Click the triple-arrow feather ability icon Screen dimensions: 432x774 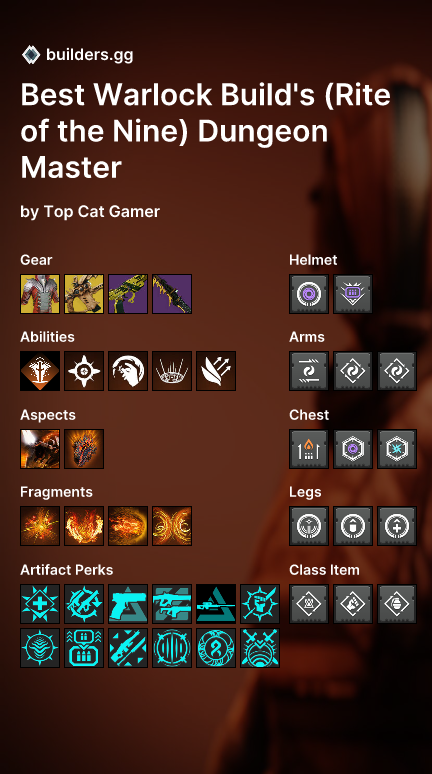click(x=216, y=371)
